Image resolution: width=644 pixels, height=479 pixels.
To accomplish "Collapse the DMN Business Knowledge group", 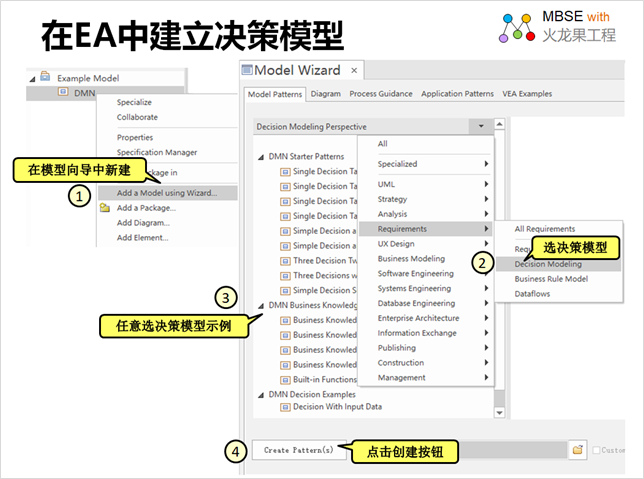I will 261,306.
